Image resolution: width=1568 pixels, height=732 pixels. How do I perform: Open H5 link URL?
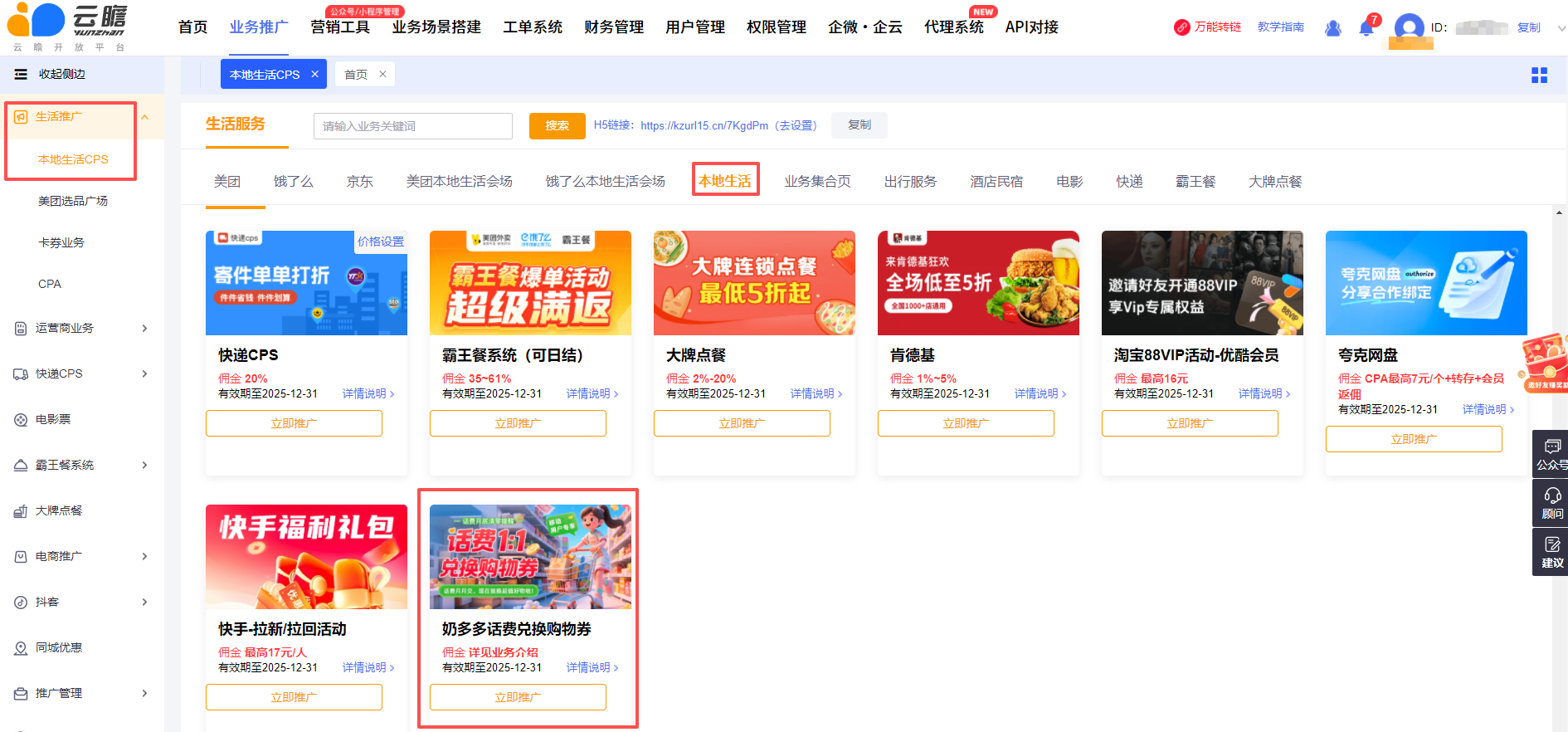[704, 126]
